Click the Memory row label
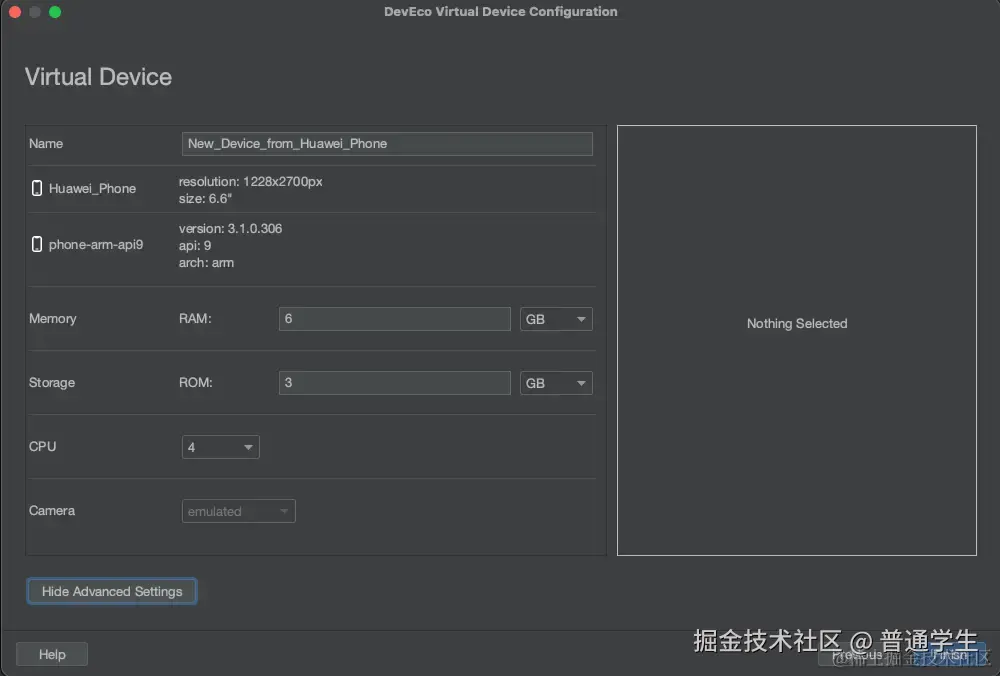Image resolution: width=1000 pixels, height=676 pixels. (x=52, y=318)
